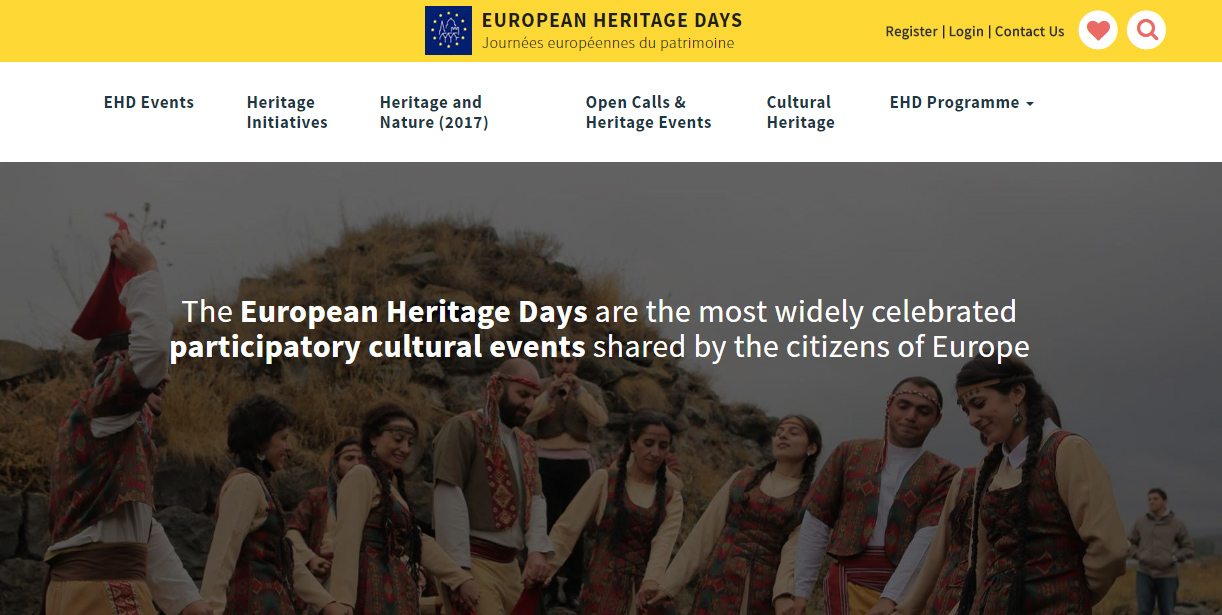Screen dimensions: 1222x615
Task: Click the French subtitle Journées européennes du patrimoine
Action: [x=608, y=43]
